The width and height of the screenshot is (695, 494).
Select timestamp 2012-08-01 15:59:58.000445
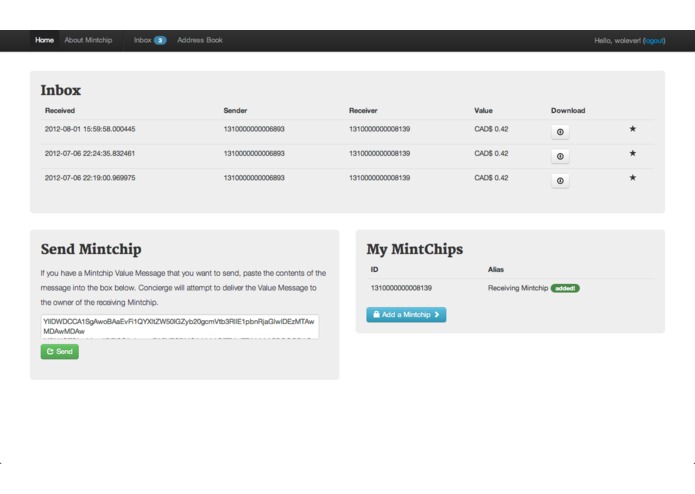tap(90, 129)
